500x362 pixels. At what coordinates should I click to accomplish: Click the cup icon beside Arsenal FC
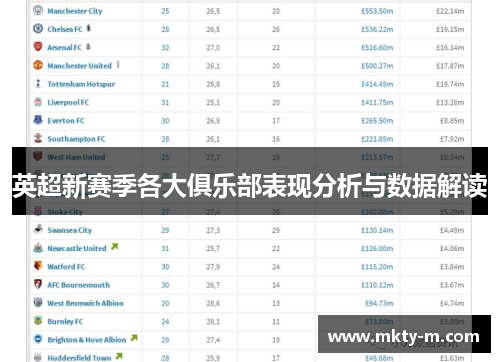pos(88,46)
